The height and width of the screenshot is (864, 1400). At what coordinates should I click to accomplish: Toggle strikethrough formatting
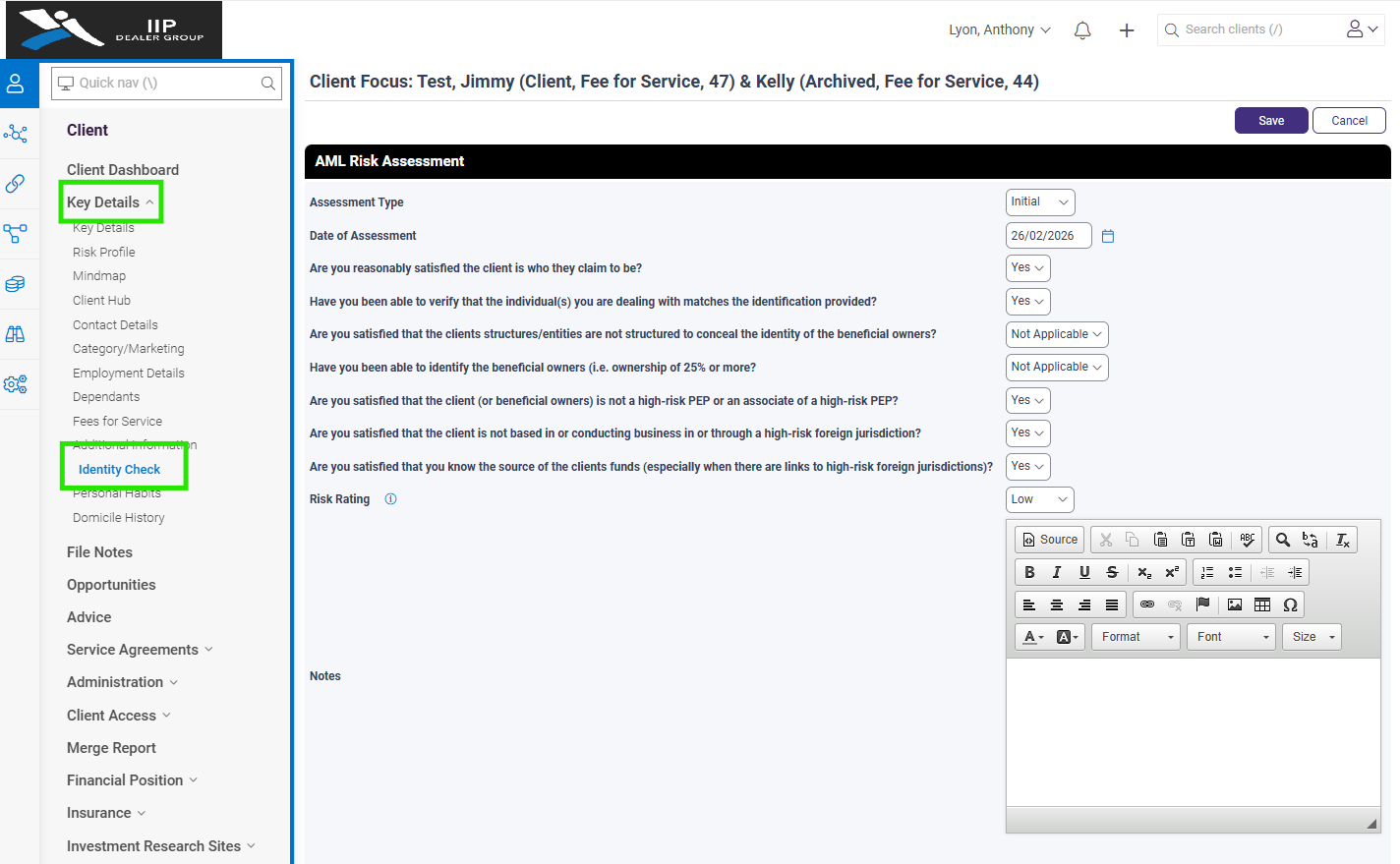1112,572
